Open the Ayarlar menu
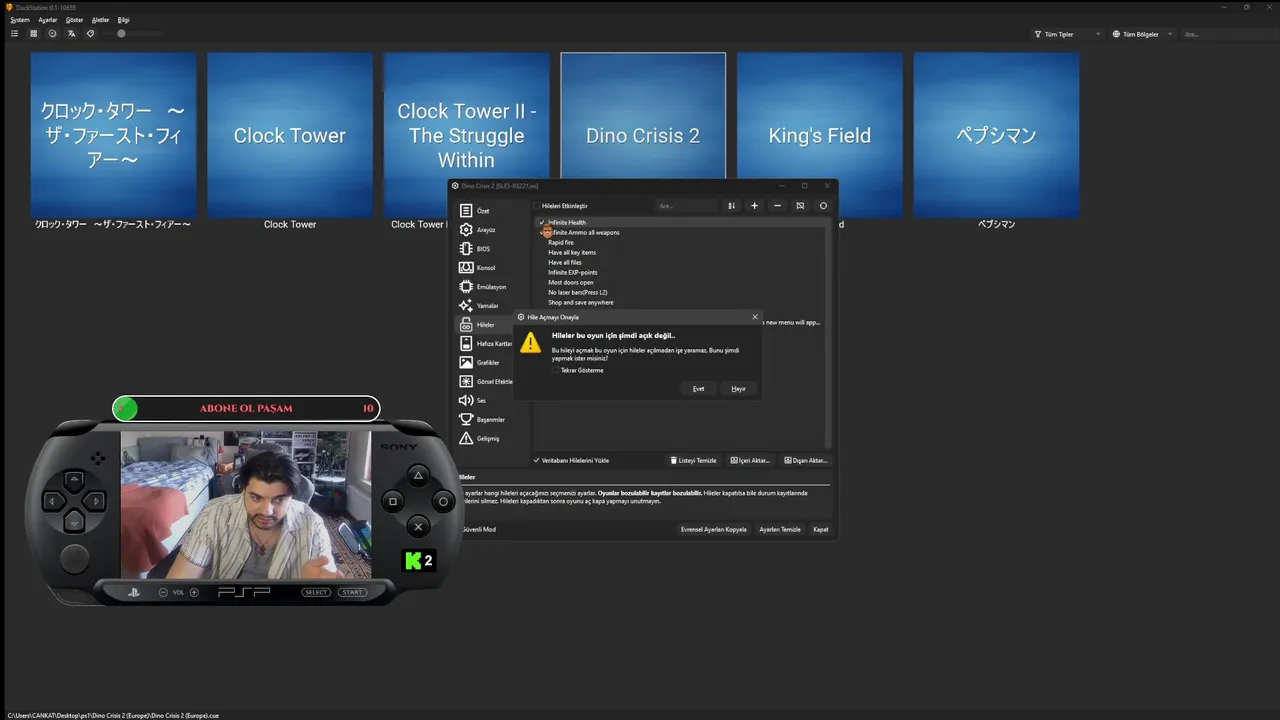The image size is (1280, 720). point(48,19)
